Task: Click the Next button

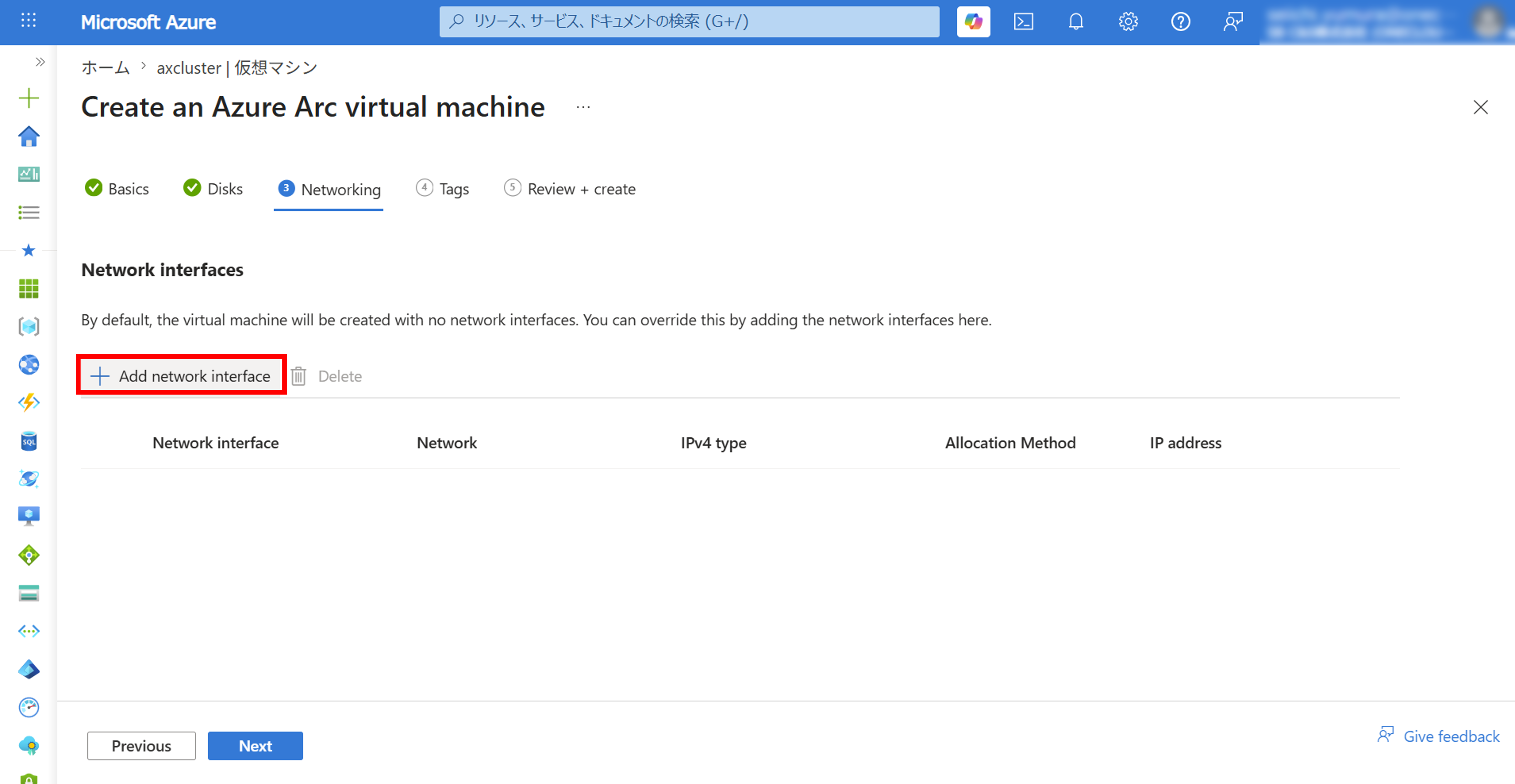Action: coord(255,746)
